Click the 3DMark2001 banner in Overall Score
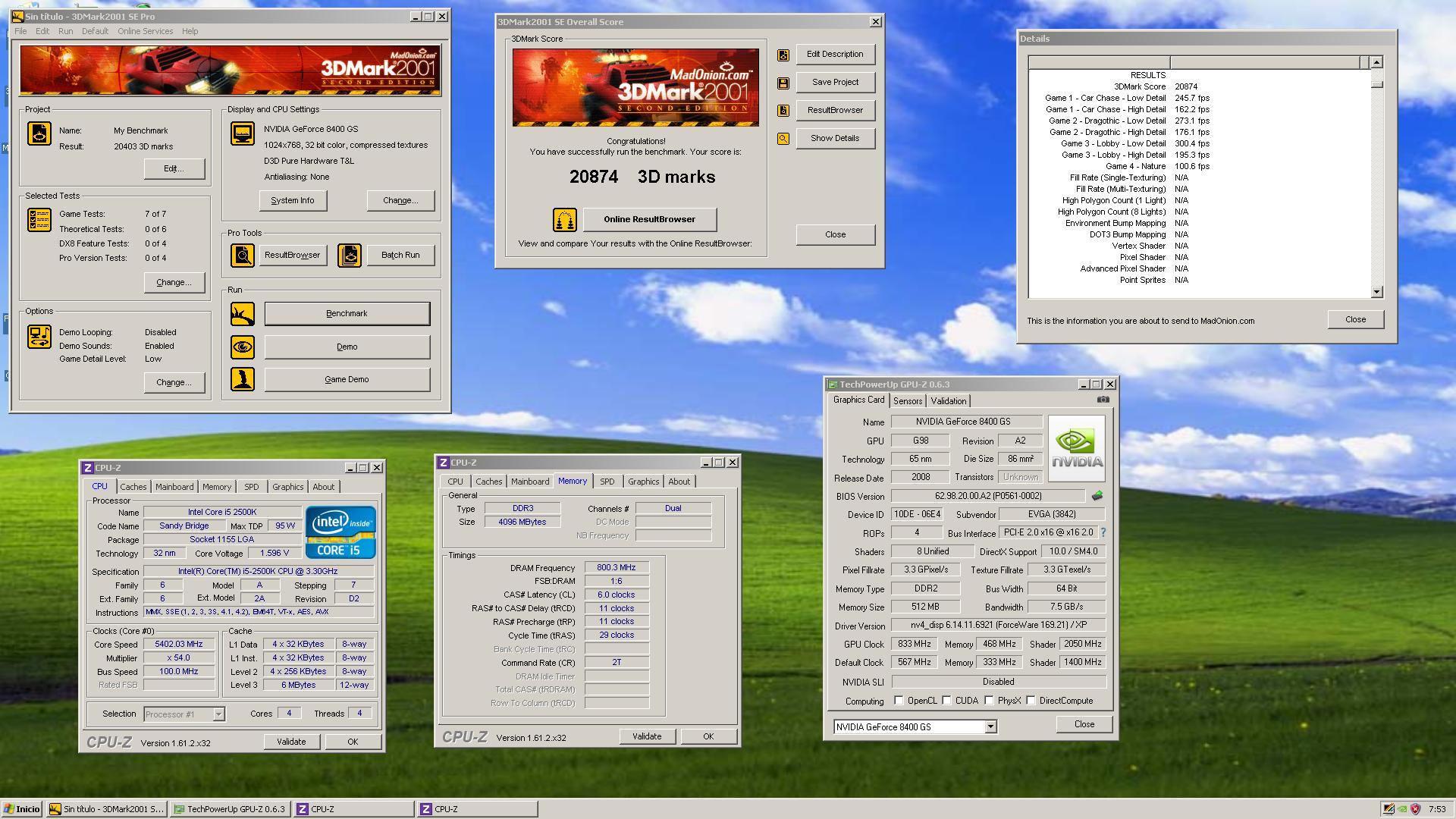The image size is (1456, 819). click(x=635, y=87)
